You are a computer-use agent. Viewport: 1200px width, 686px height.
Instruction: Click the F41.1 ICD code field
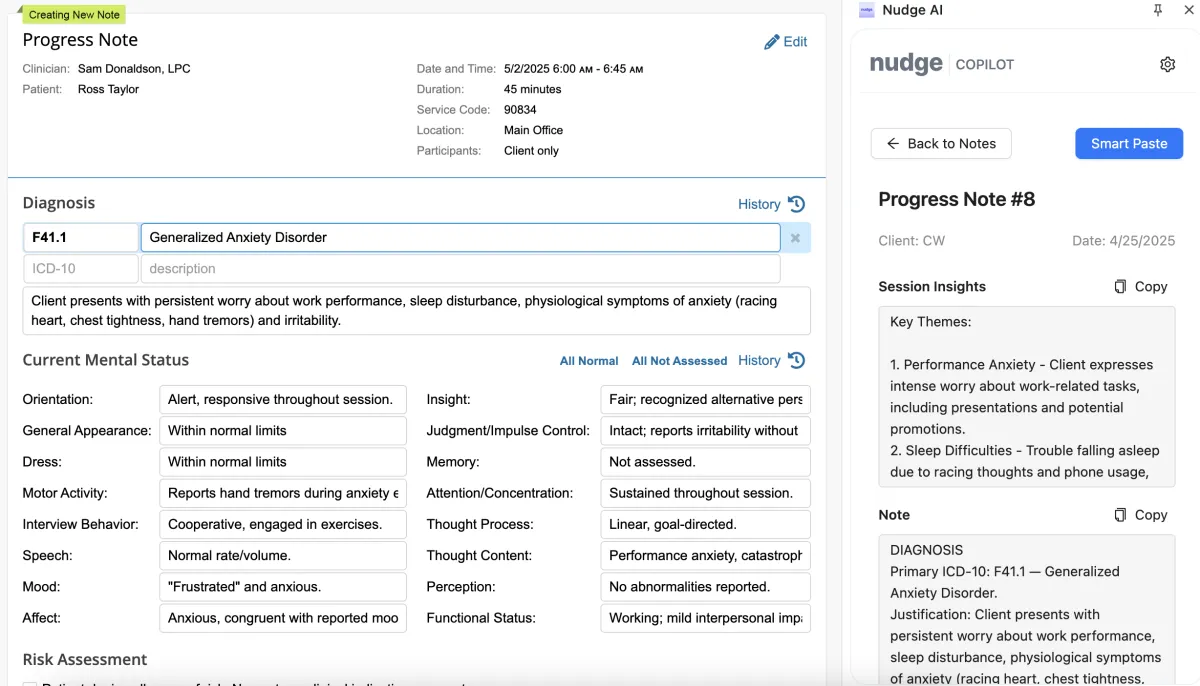coord(81,238)
